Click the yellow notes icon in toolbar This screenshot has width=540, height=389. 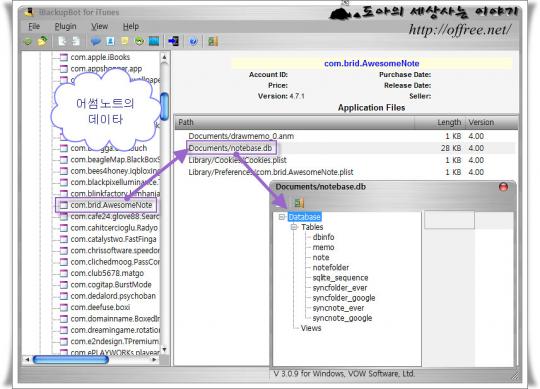click(x=125, y=41)
